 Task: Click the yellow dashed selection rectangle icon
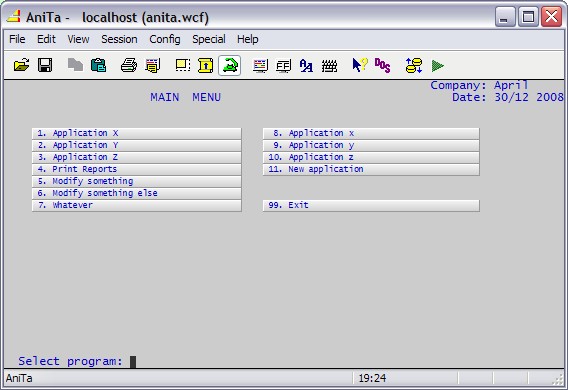(x=183, y=66)
